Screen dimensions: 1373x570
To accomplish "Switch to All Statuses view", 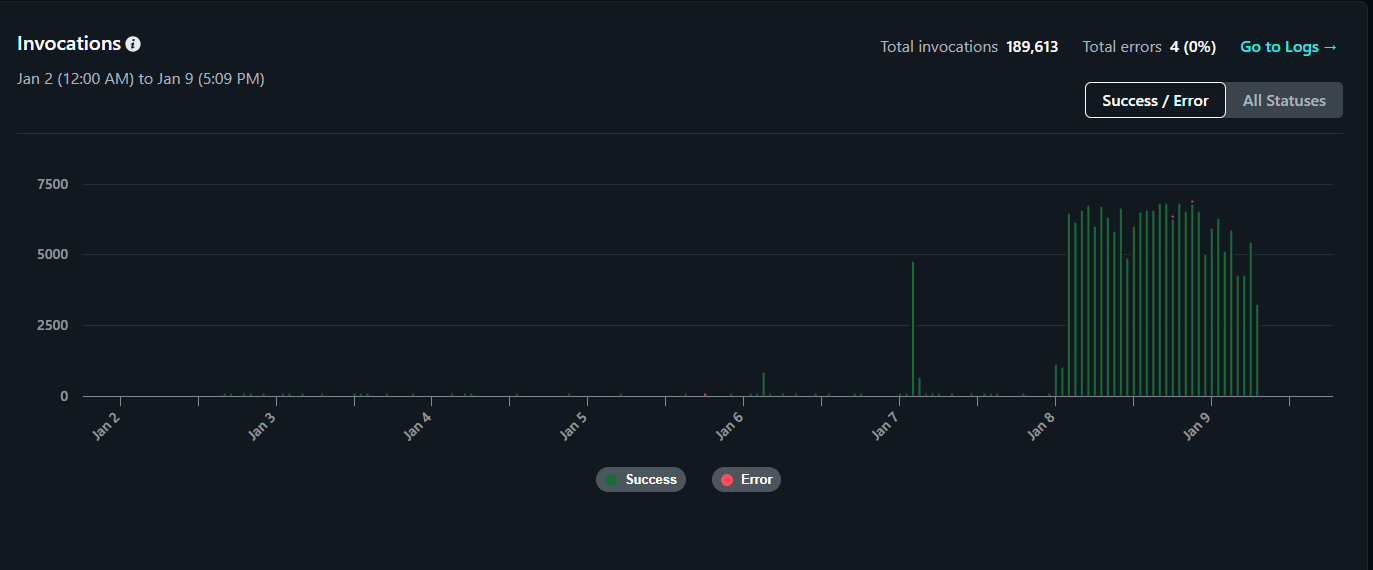I will pos(1284,100).
